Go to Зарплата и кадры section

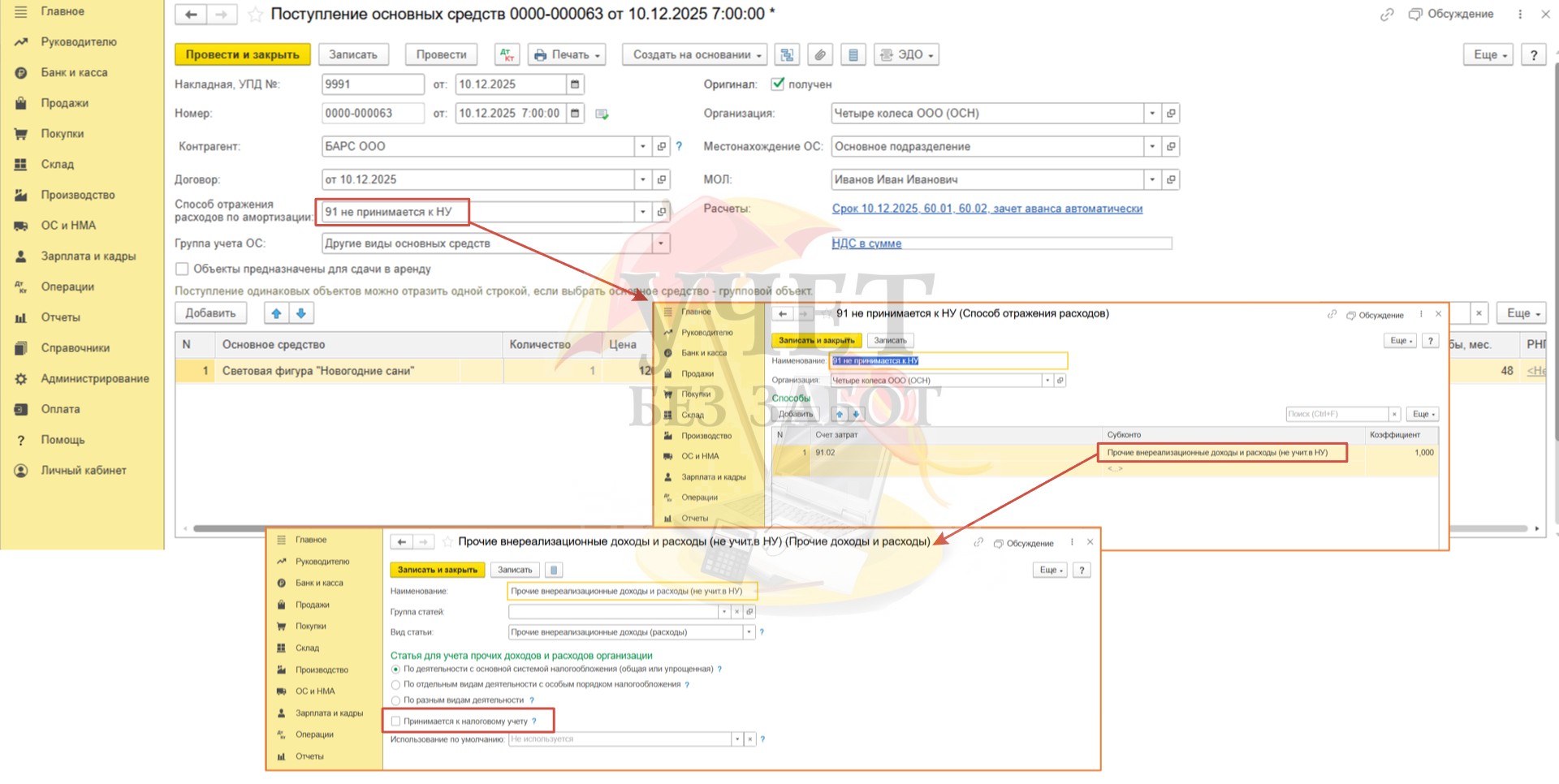click(88, 256)
